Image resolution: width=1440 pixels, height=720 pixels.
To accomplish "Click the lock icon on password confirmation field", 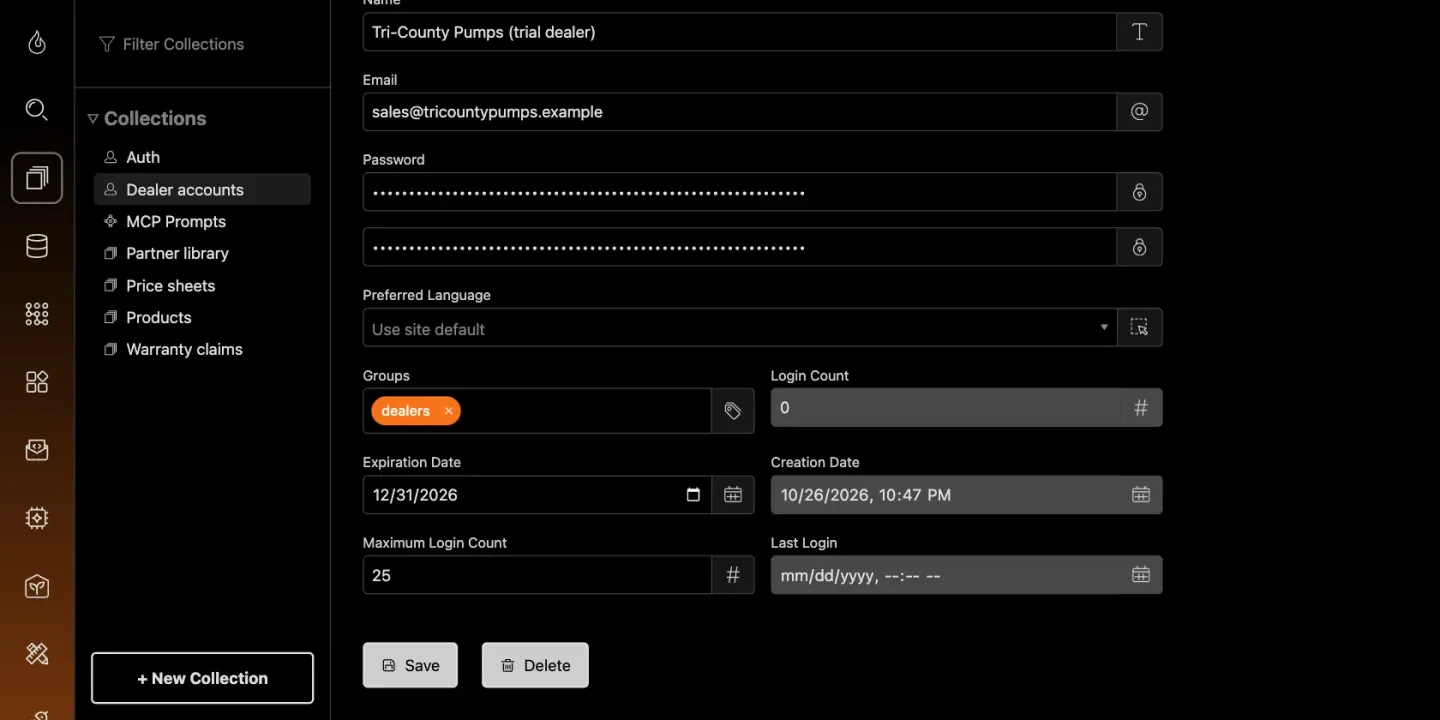I will [x=1139, y=247].
